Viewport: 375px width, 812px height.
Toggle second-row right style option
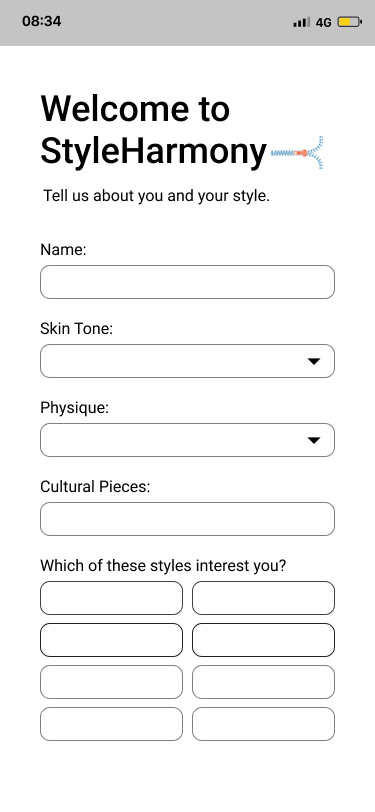click(x=264, y=640)
